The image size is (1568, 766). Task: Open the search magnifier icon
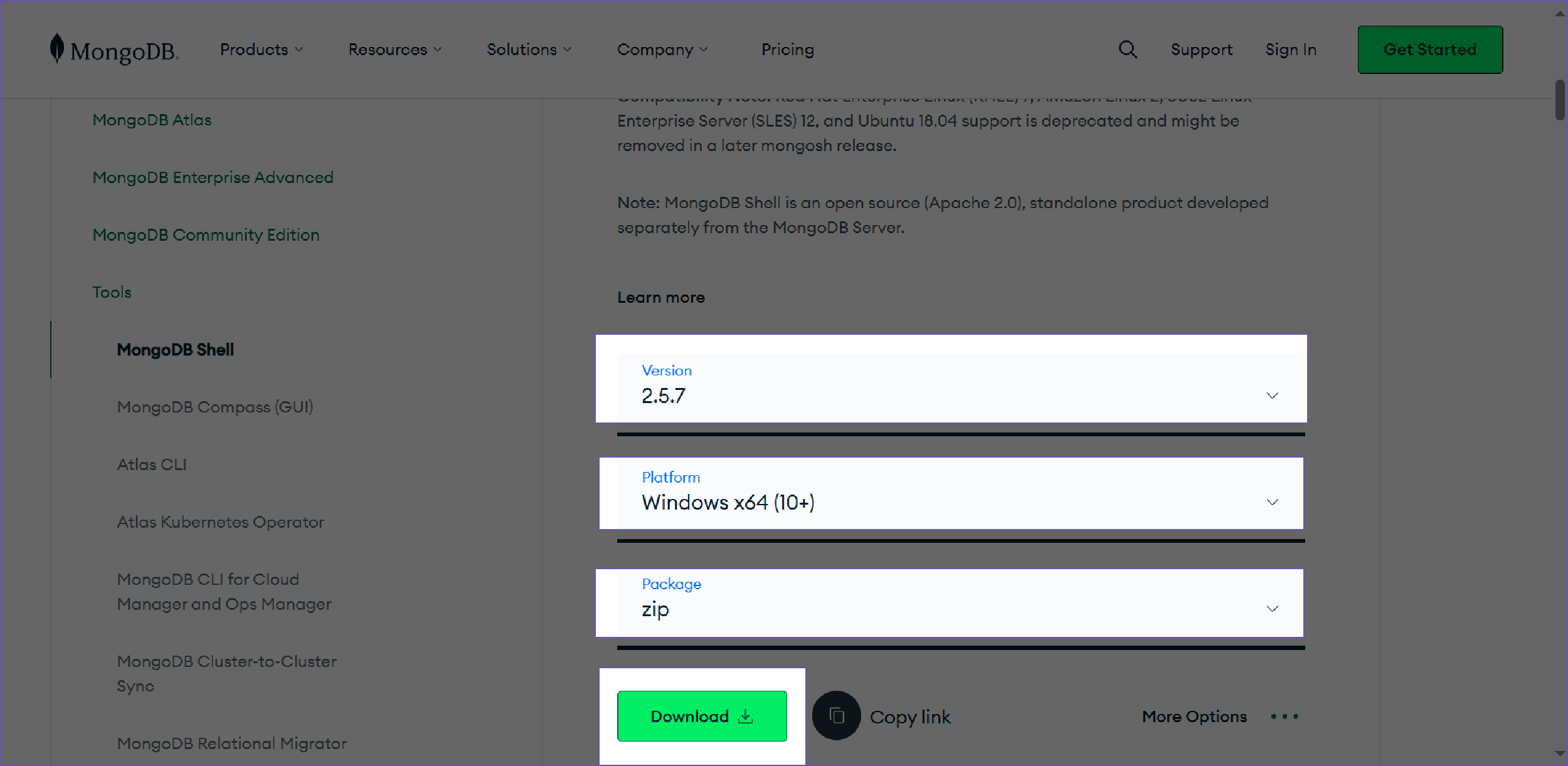click(x=1128, y=50)
